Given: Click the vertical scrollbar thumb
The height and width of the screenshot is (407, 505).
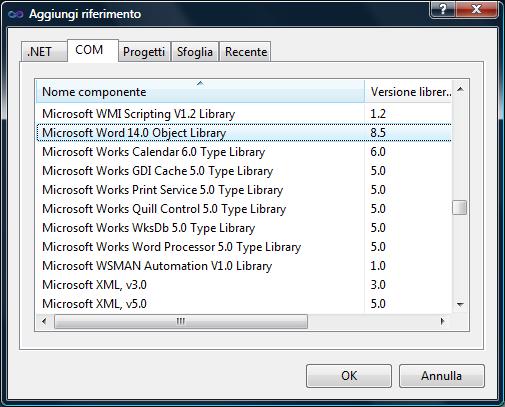Looking at the screenshot, I should pyautogui.click(x=460, y=207).
